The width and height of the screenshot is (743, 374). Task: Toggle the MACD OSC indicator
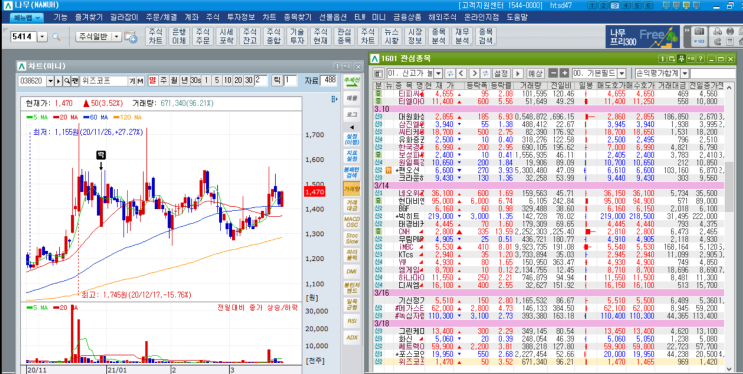click(x=352, y=221)
